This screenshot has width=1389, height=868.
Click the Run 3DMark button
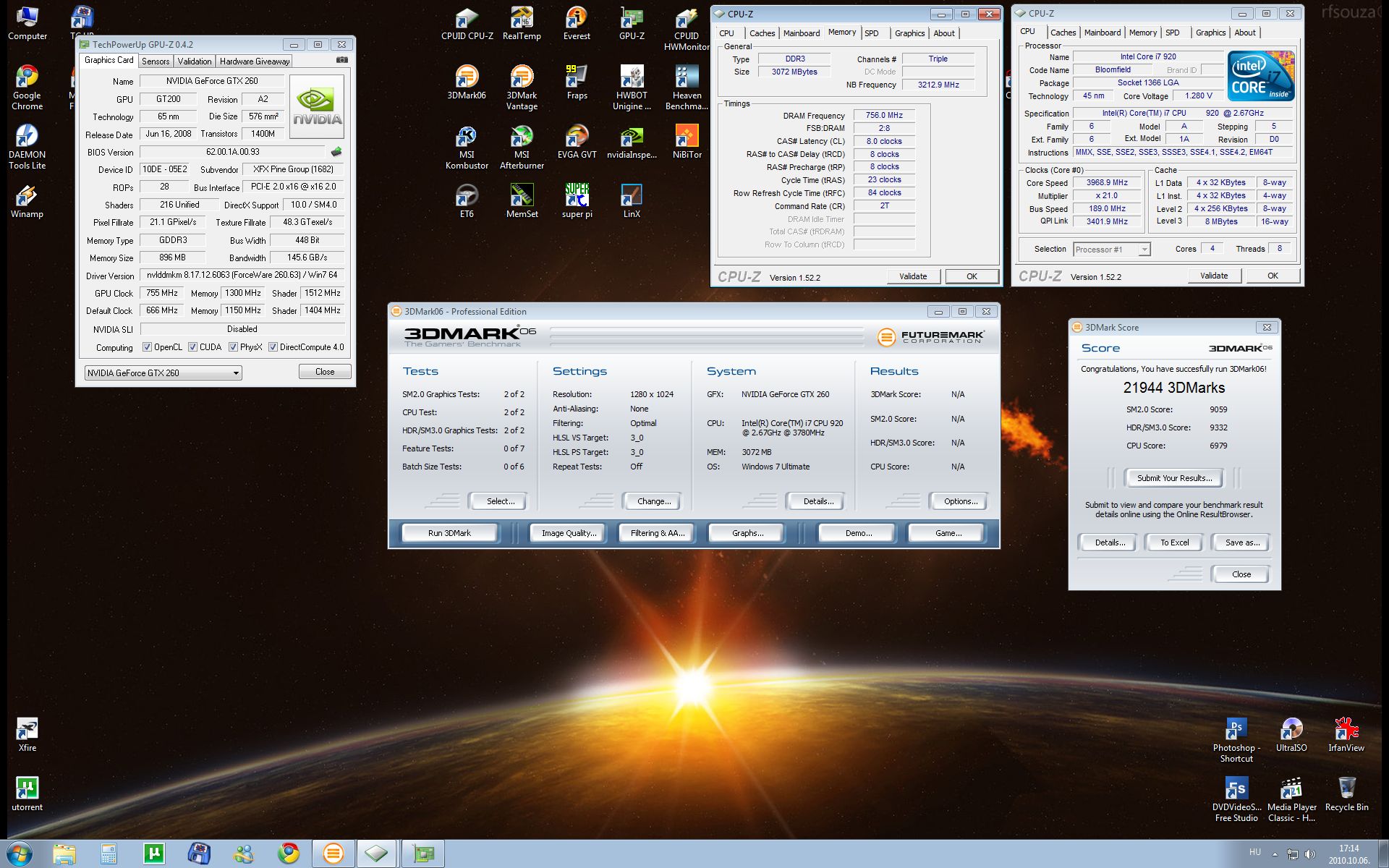(x=449, y=533)
